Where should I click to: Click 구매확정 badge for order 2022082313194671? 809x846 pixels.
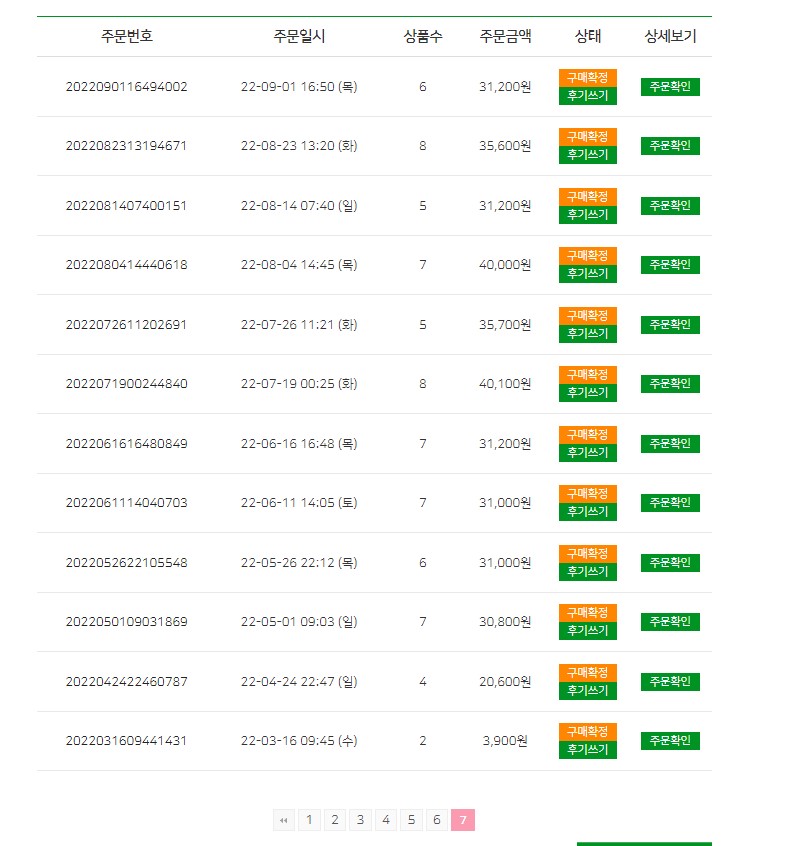[x=588, y=137]
